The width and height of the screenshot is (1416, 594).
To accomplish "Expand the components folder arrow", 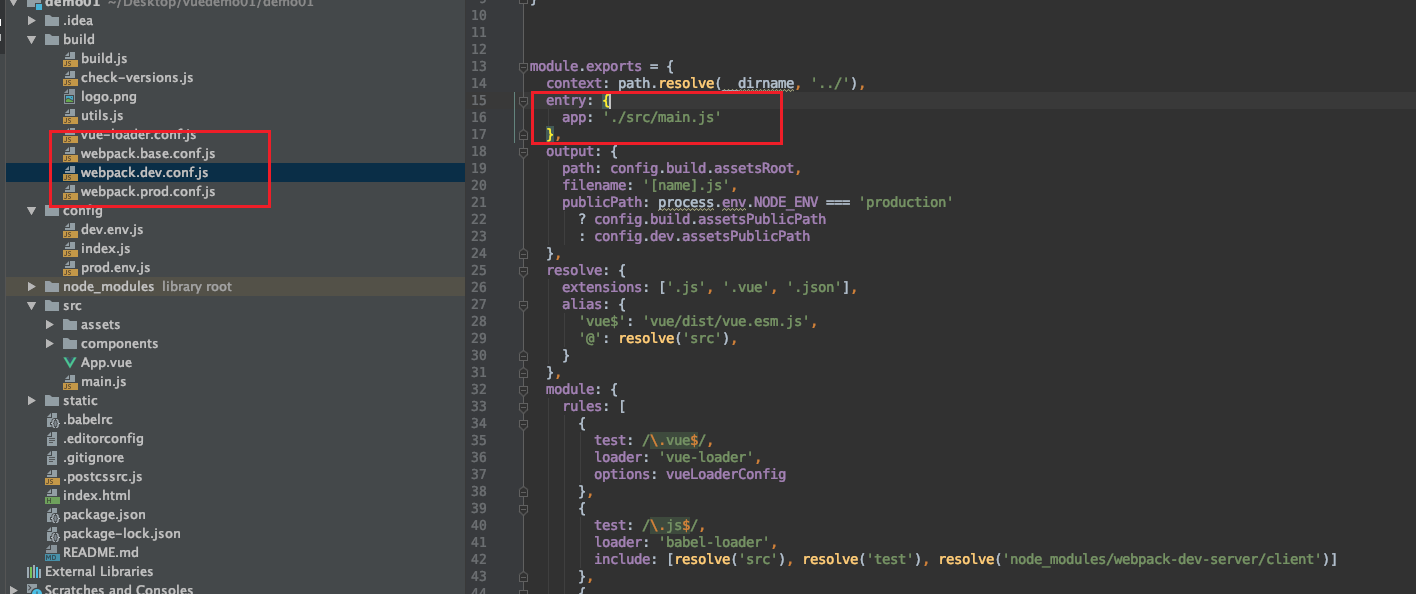I will [51, 344].
